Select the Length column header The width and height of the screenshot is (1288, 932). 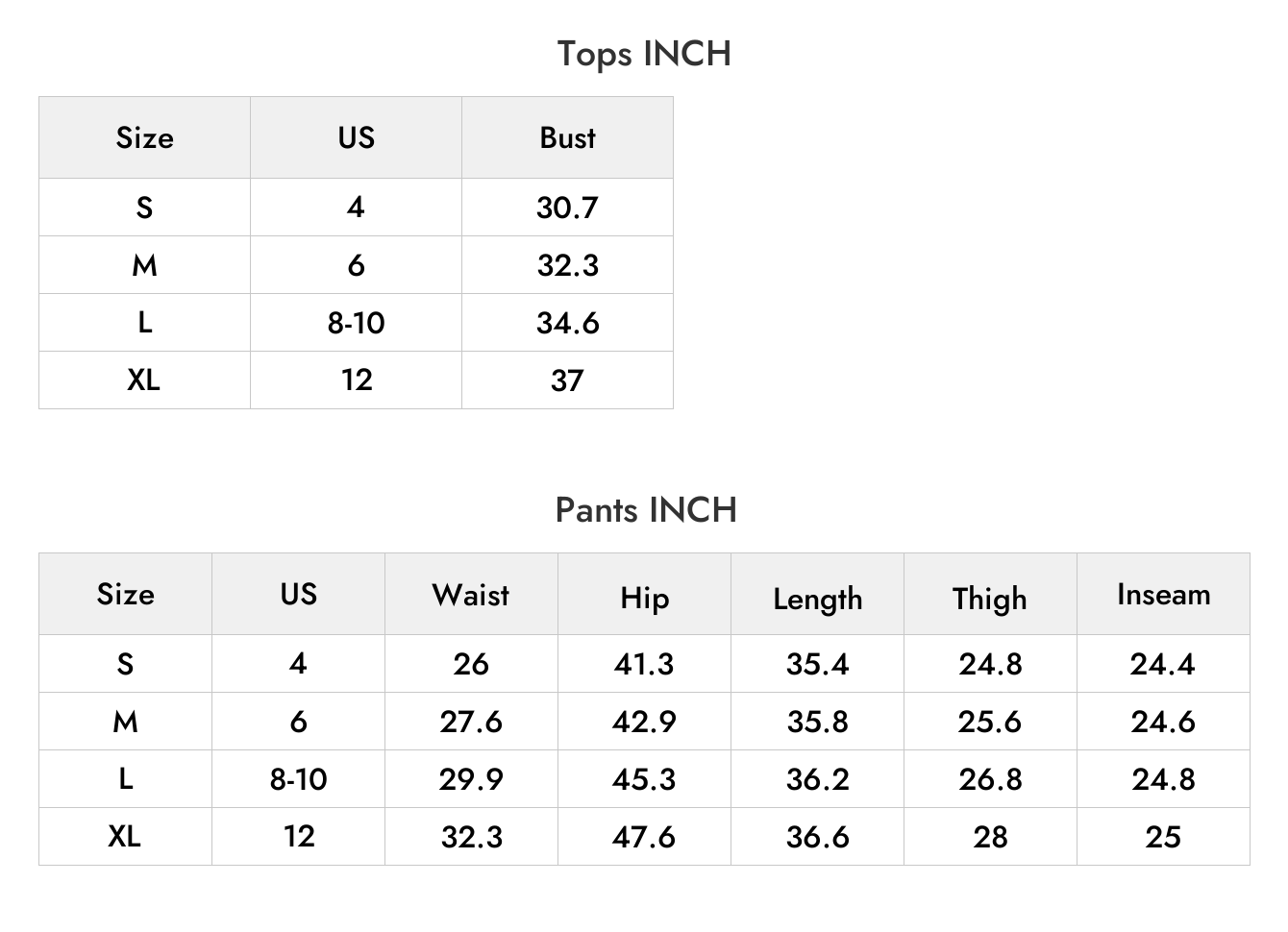pos(817,594)
